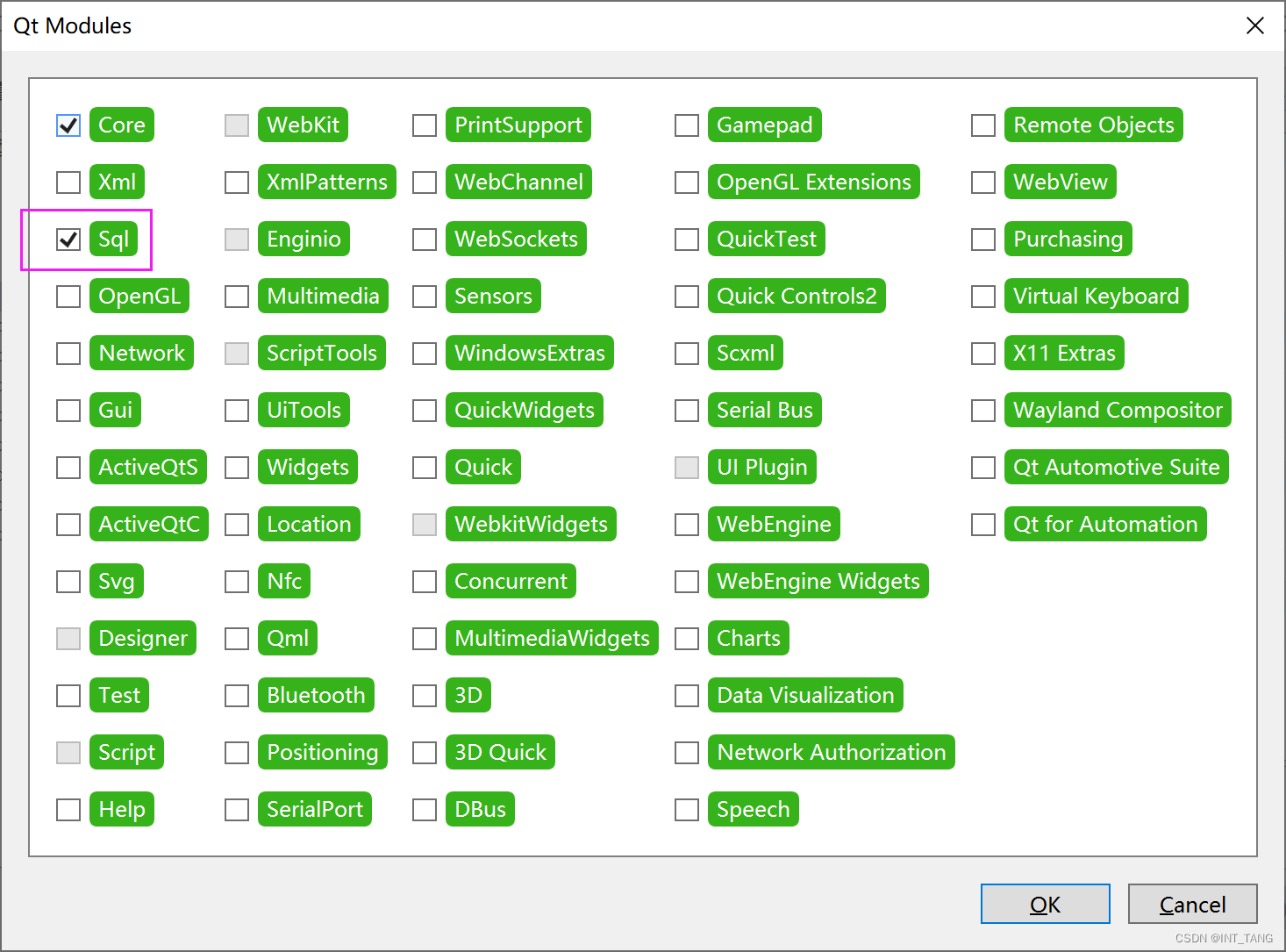Enable the Qml module checkbox
The width and height of the screenshot is (1286, 952).
[237, 639]
